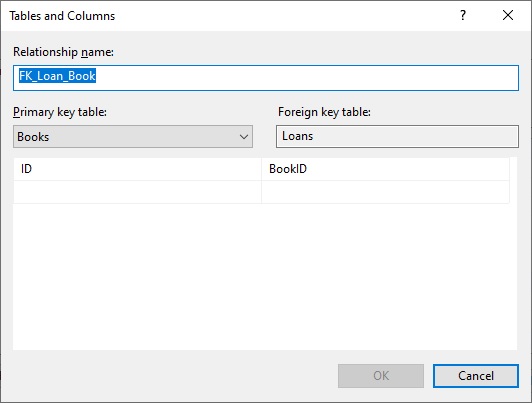Click blank white area below column rows

[265, 276]
